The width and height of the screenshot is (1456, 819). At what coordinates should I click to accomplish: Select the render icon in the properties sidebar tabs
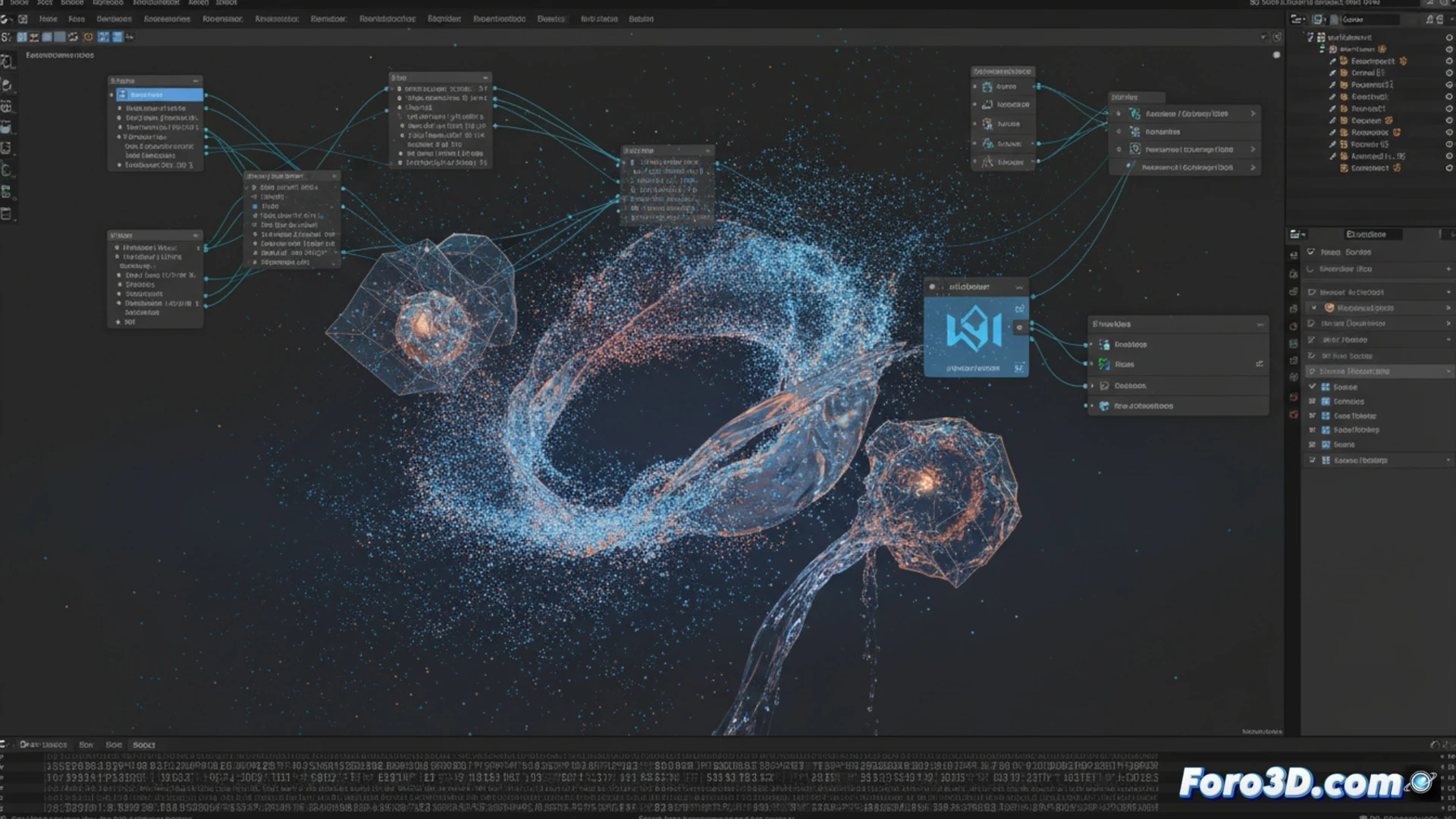(1294, 254)
